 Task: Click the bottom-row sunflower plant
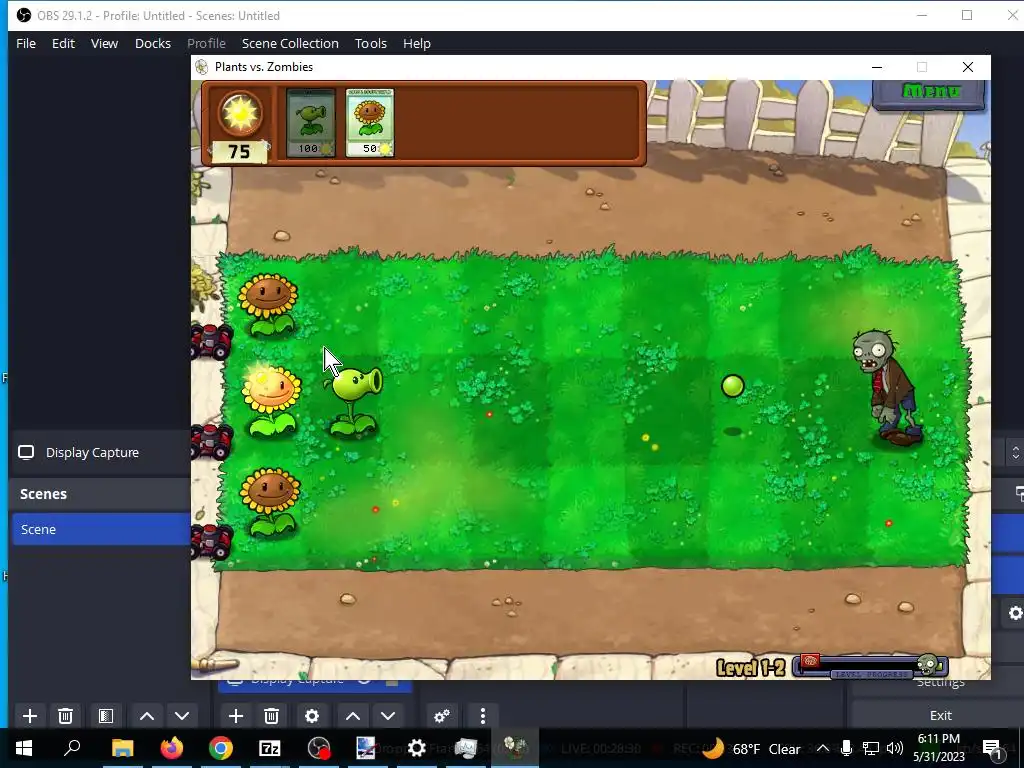(x=270, y=501)
